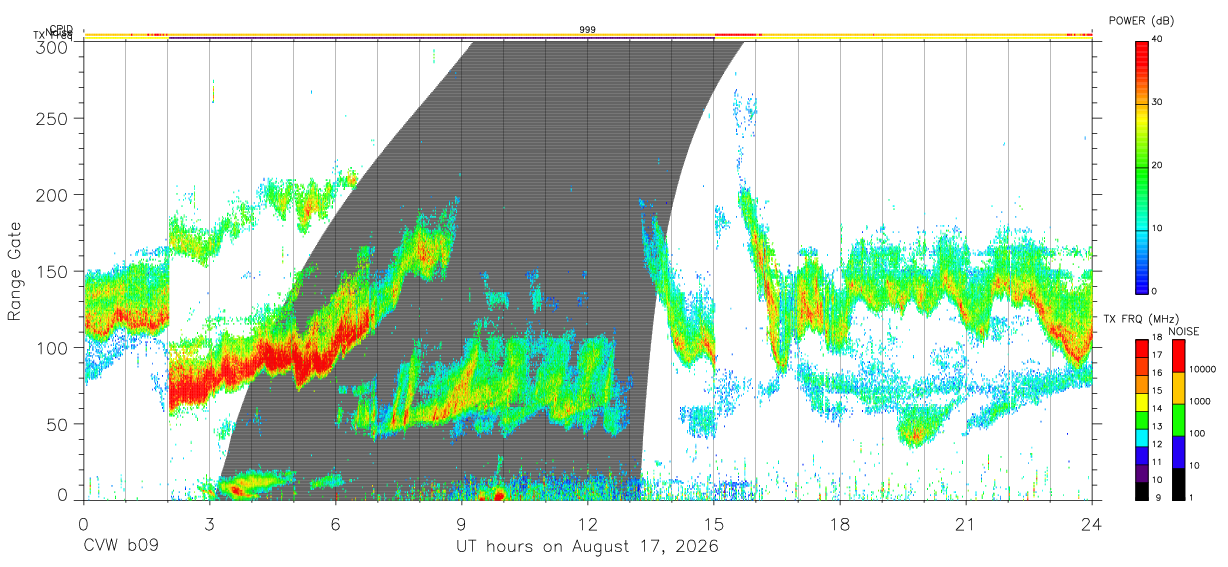The height and width of the screenshot is (567, 1228).
Task: Pick the 15 label on TX FRQ scale
Action: (x=1157, y=391)
